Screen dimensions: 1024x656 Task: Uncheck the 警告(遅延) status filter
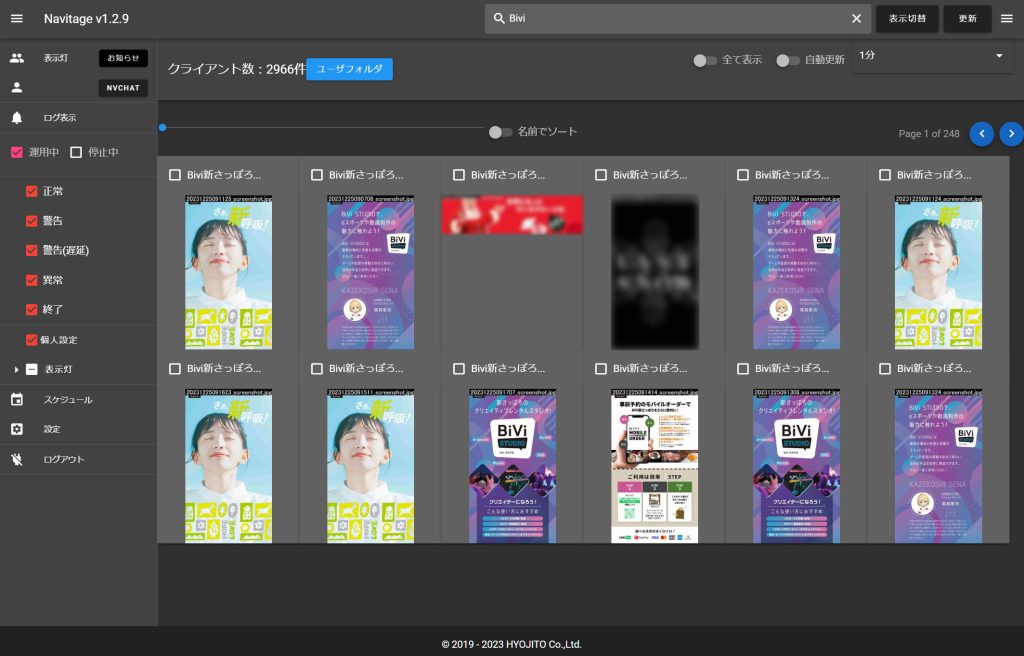tap(31, 250)
